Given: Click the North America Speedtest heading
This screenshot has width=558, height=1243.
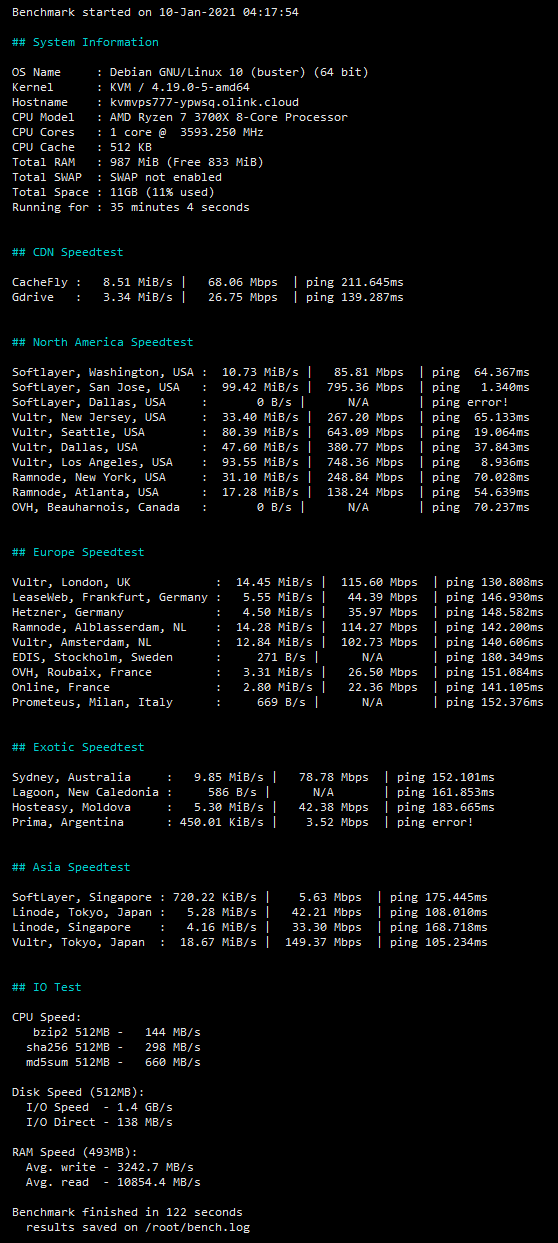Looking at the screenshot, I should click(x=103, y=342).
